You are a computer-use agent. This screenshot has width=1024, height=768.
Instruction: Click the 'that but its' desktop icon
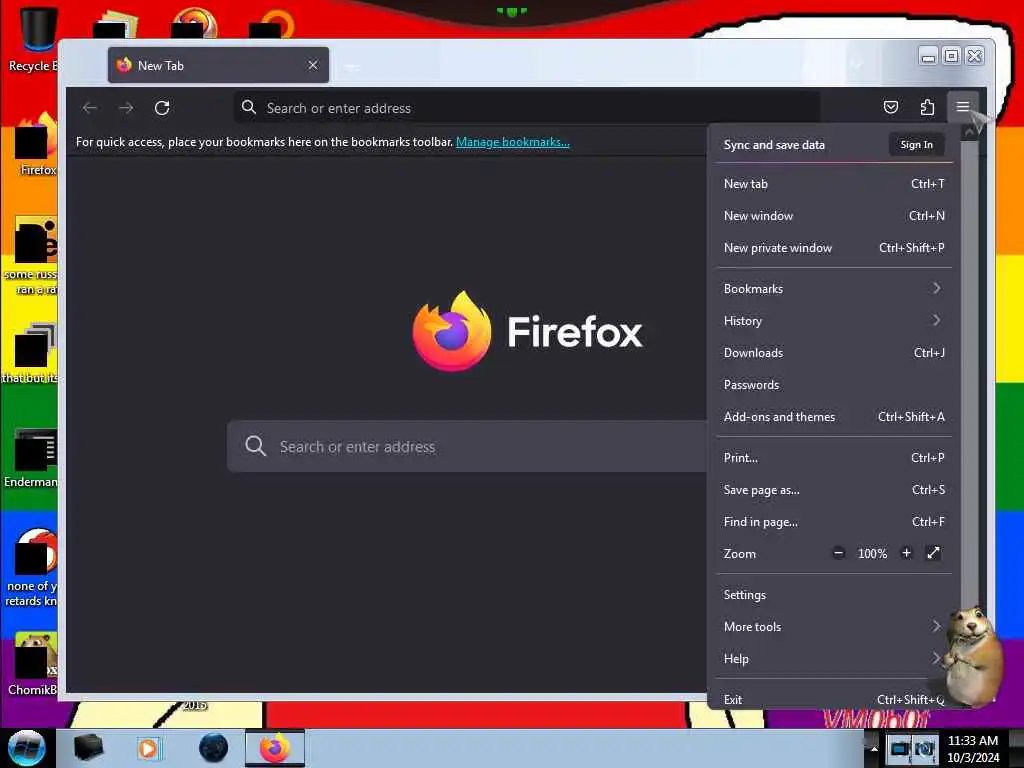[x=31, y=353]
